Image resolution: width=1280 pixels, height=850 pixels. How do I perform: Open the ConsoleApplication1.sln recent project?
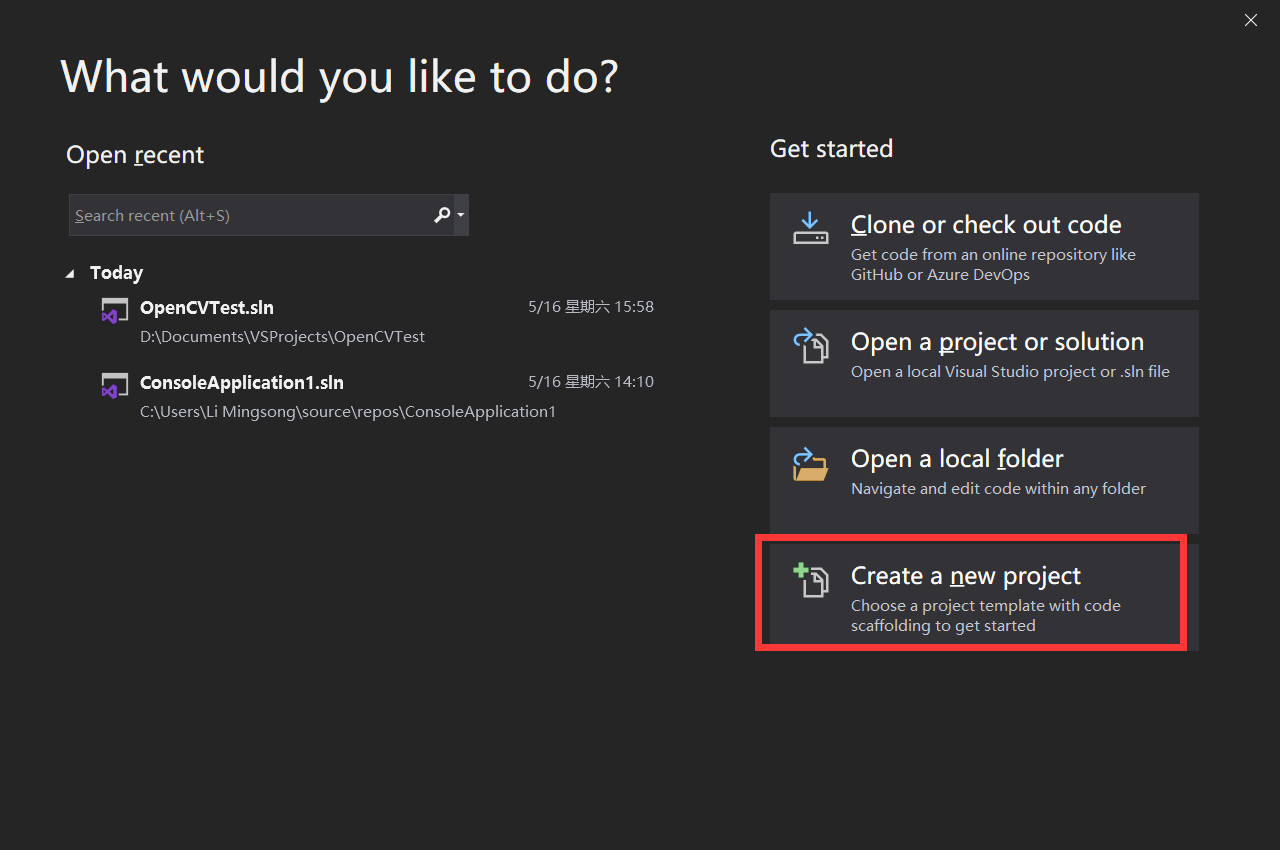(x=241, y=382)
